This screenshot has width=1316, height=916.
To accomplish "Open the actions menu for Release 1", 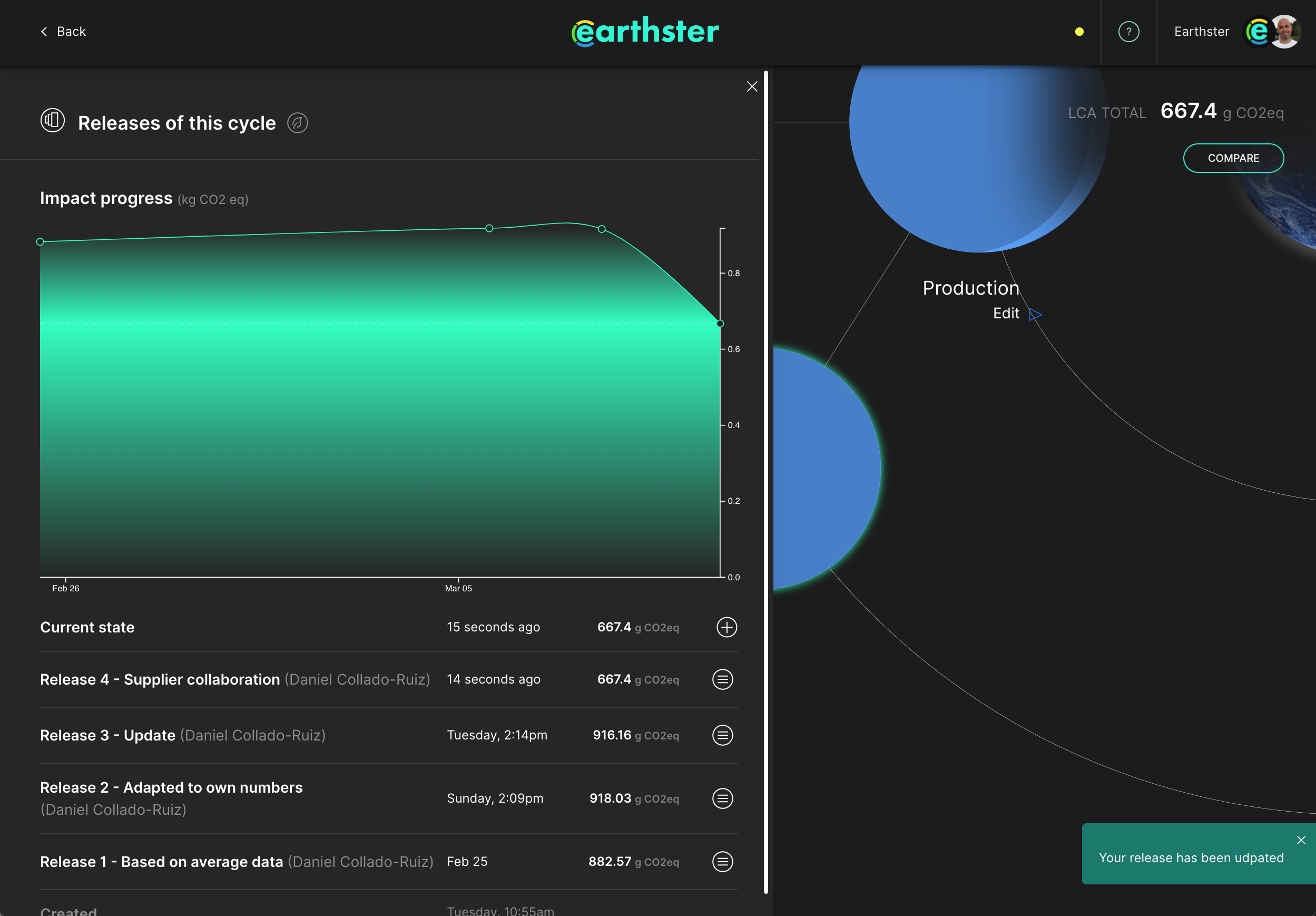I will [723, 862].
